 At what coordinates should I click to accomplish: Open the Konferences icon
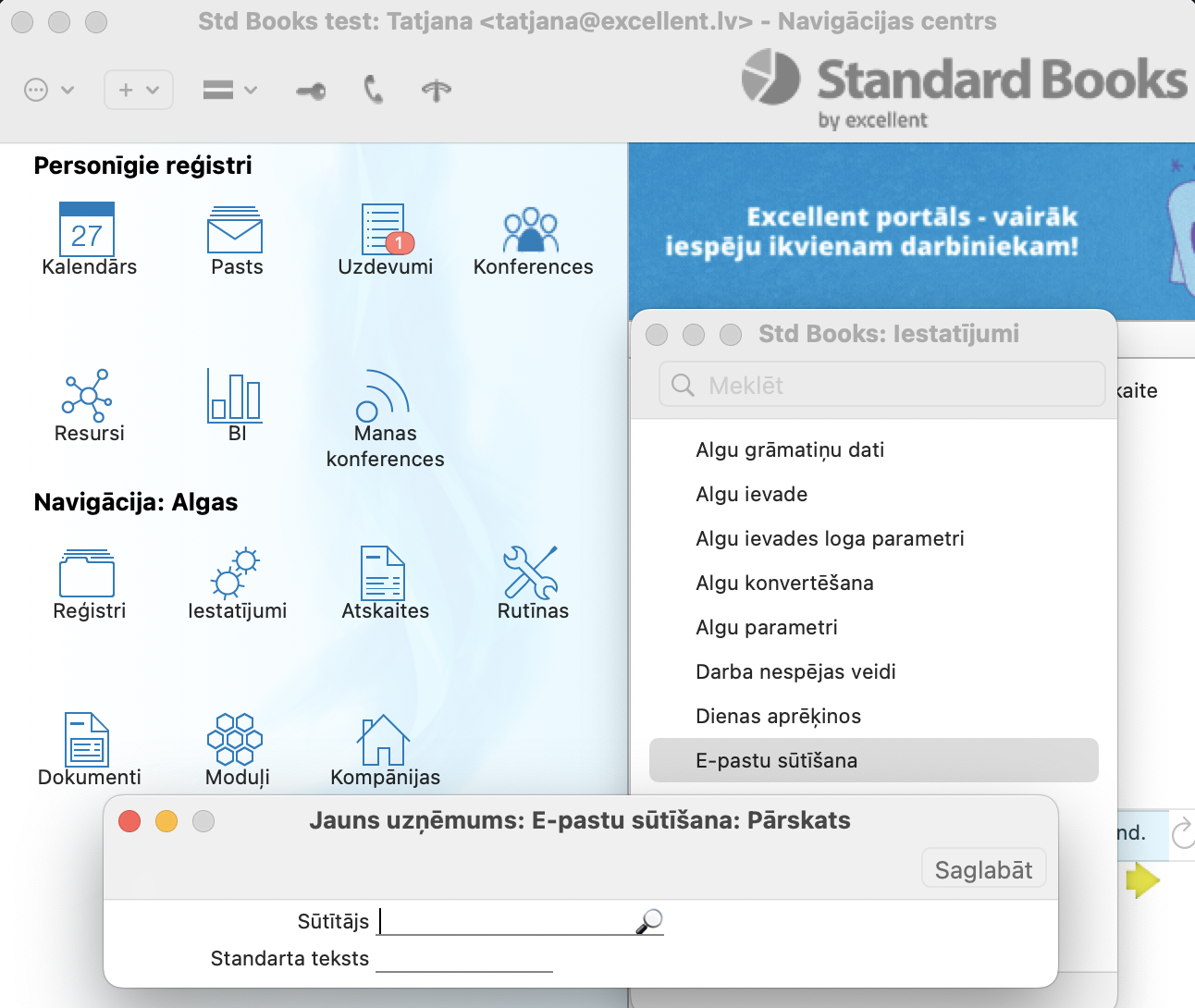(x=532, y=230)
